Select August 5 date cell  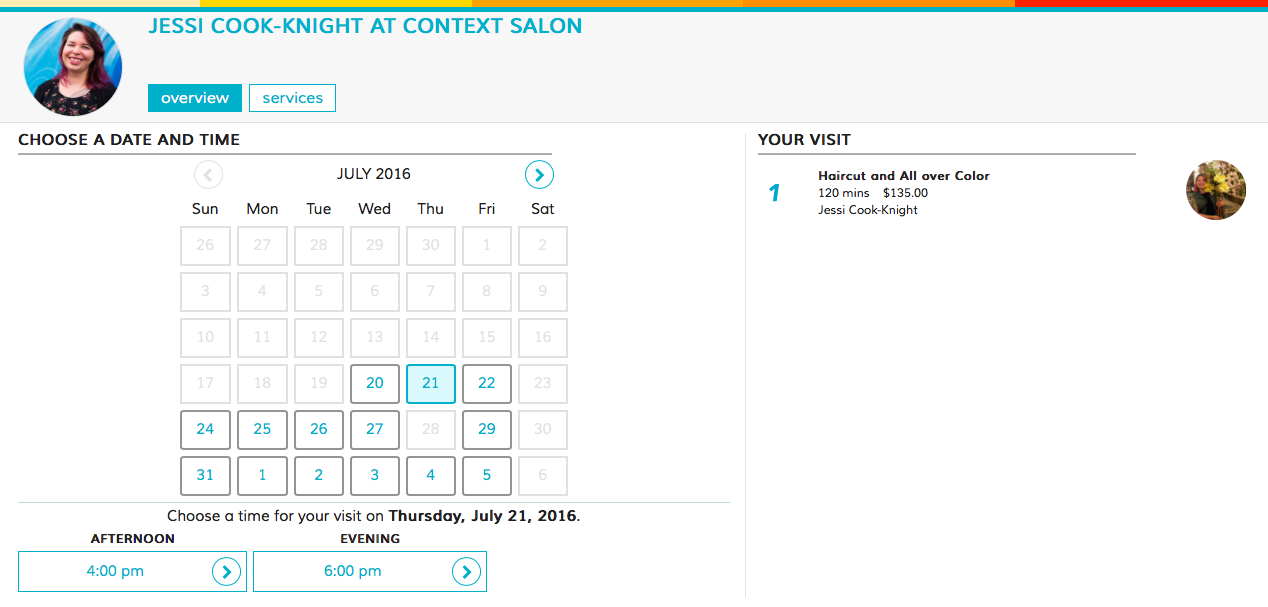pos(487,476)
